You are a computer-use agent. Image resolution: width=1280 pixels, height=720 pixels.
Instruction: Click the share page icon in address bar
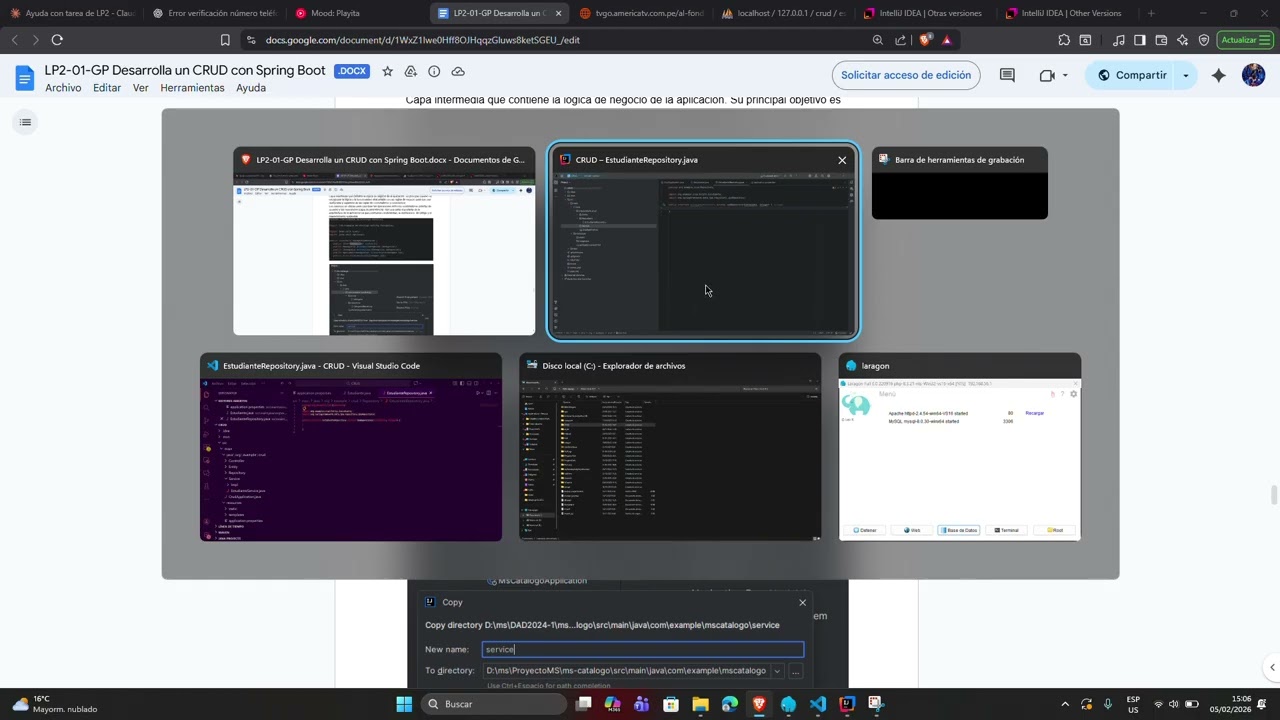coord(901,40)
